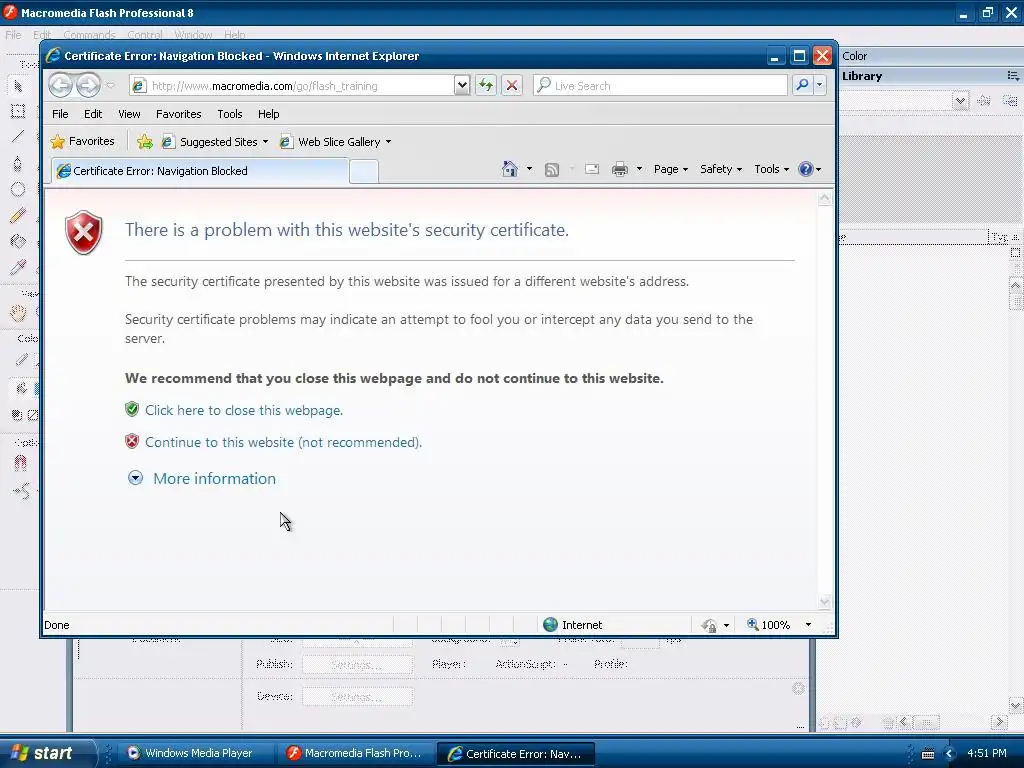Expand the More information section

click(202, 479)
